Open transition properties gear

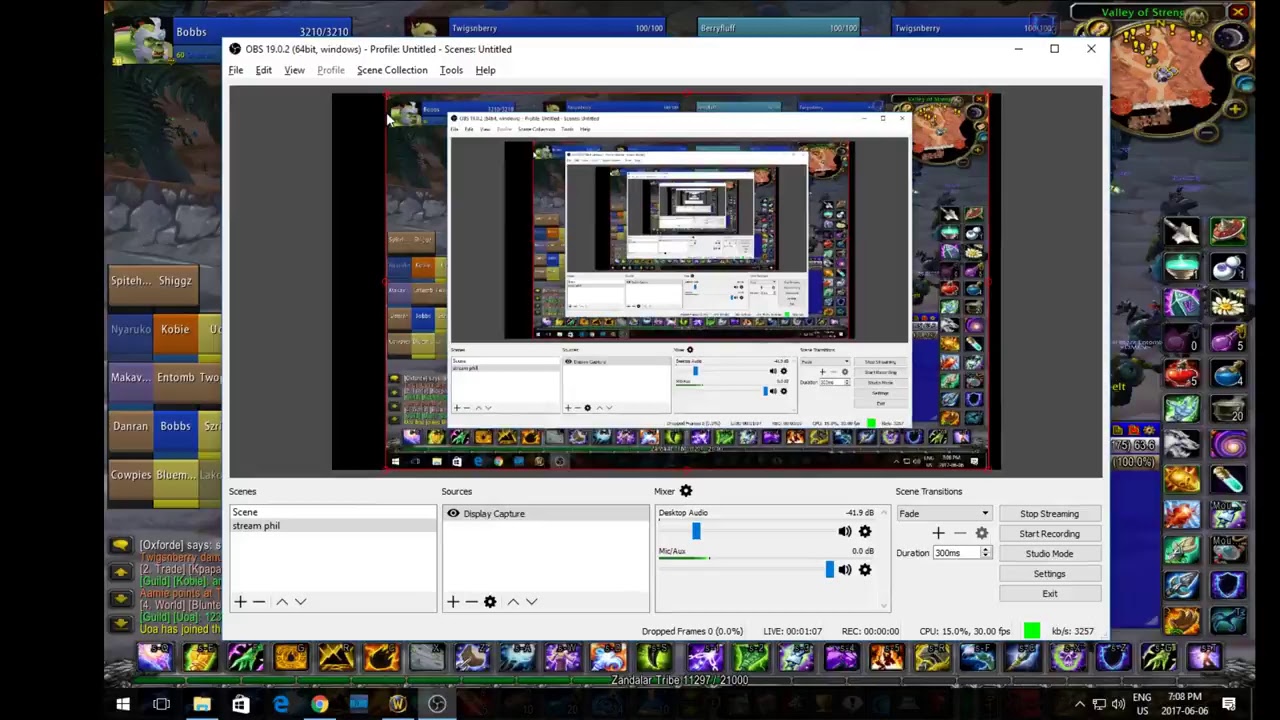tap(982, 534)
